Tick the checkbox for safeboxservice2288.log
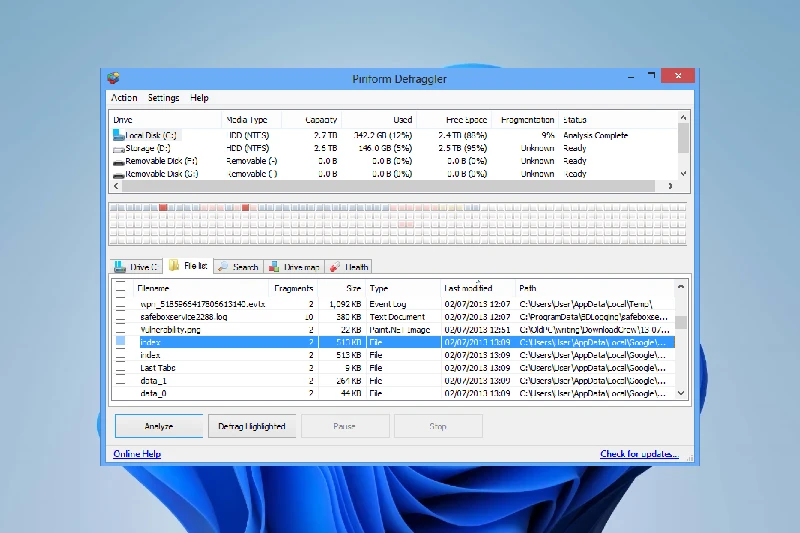800x533 pixels. coord(120,317)
